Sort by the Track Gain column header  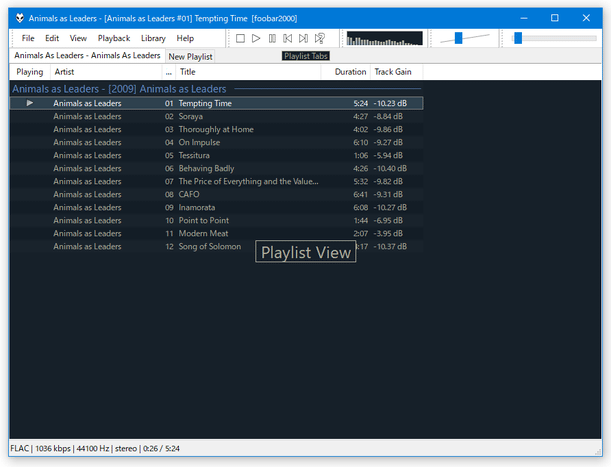point(396,72)
